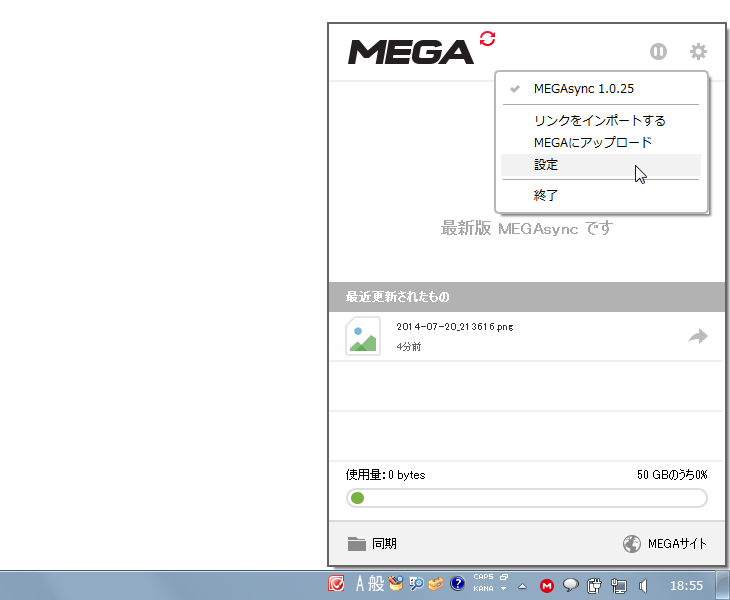Click the globe icon beside MEGAサイト

(632, 544)
